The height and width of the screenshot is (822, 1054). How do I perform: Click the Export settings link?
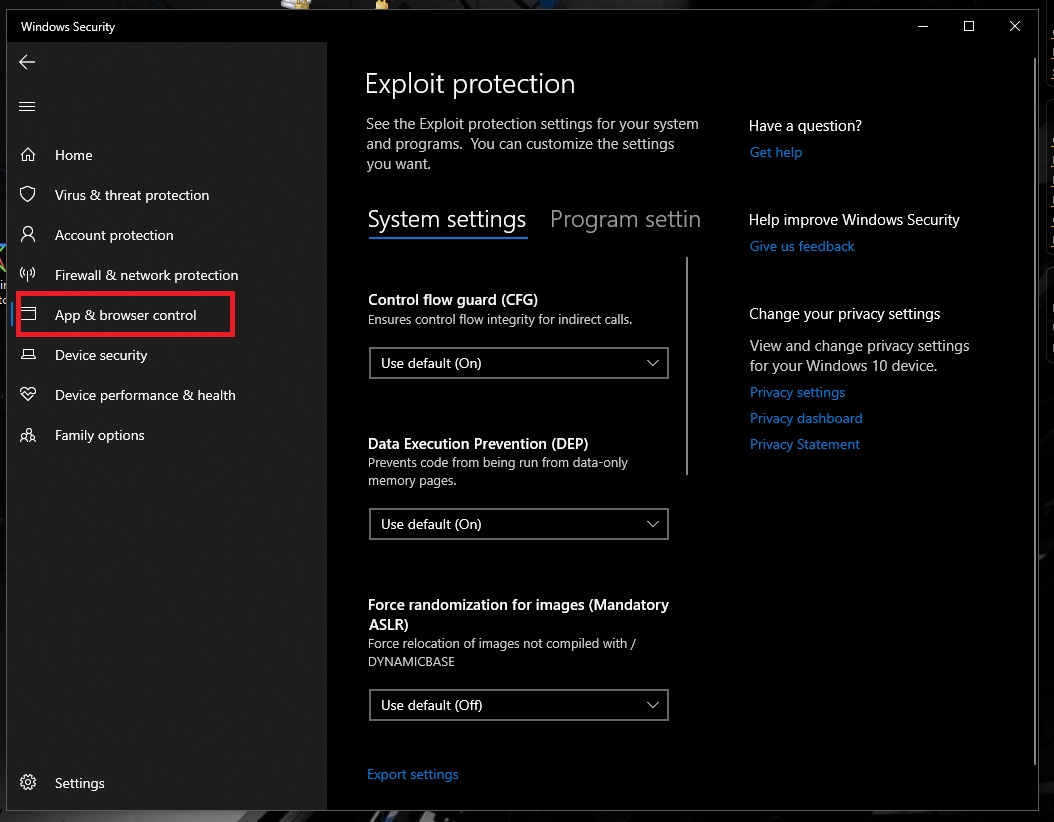[x=413, y=774]
